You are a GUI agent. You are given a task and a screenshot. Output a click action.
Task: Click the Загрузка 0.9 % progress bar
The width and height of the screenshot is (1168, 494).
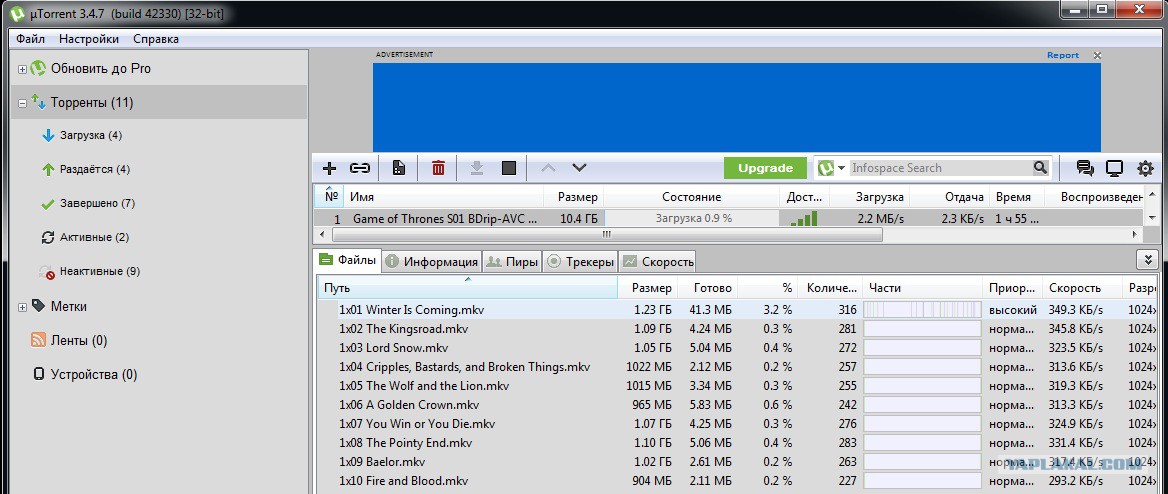tap(693, 219)
